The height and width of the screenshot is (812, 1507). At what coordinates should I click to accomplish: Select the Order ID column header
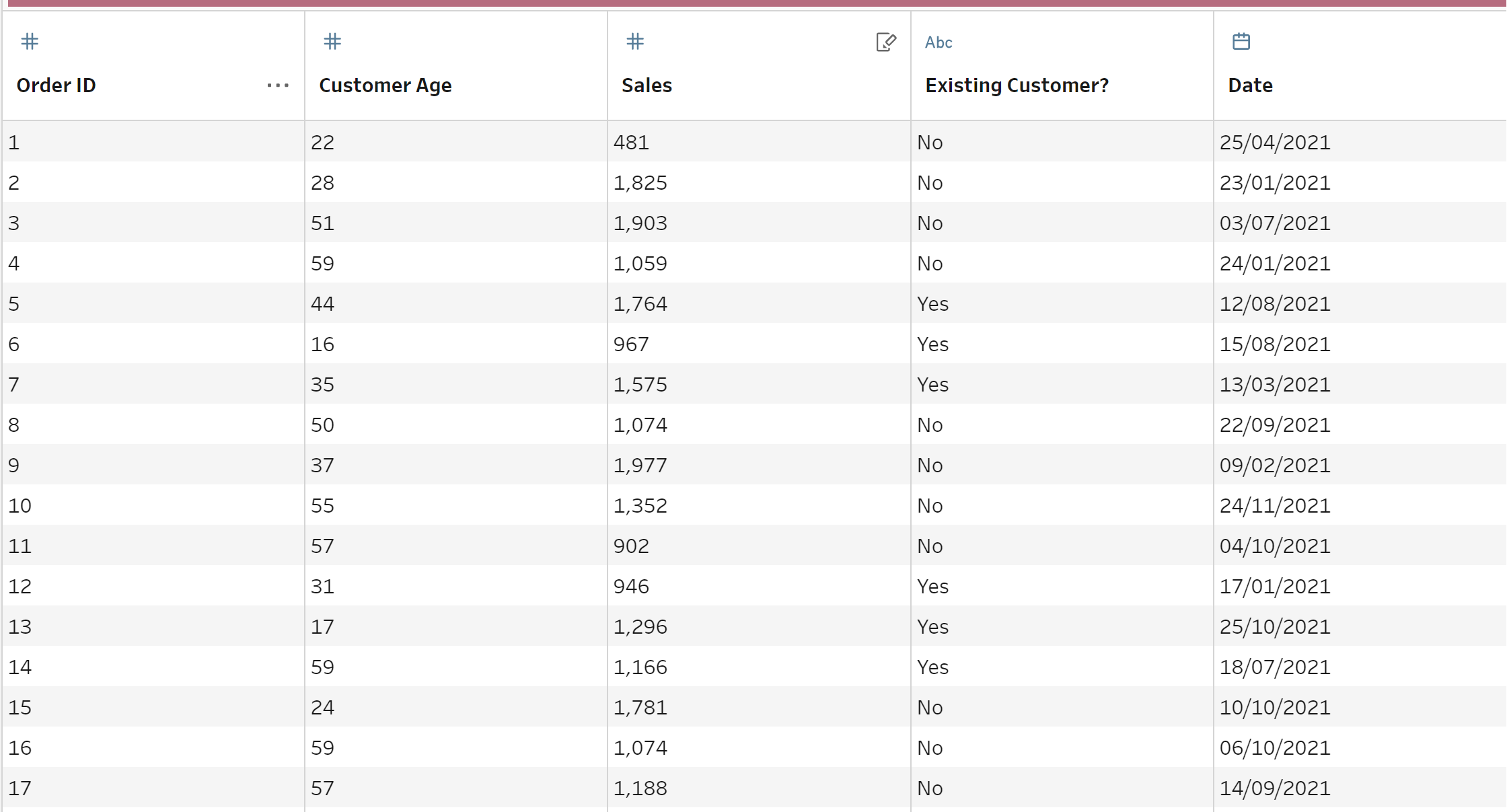(57, 85)
